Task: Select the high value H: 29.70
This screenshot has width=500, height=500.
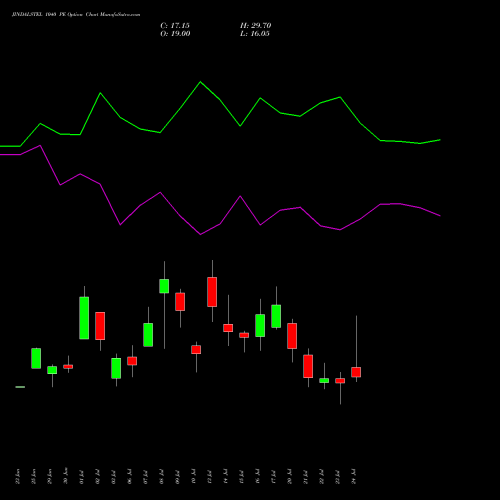Action: (256, 26)
